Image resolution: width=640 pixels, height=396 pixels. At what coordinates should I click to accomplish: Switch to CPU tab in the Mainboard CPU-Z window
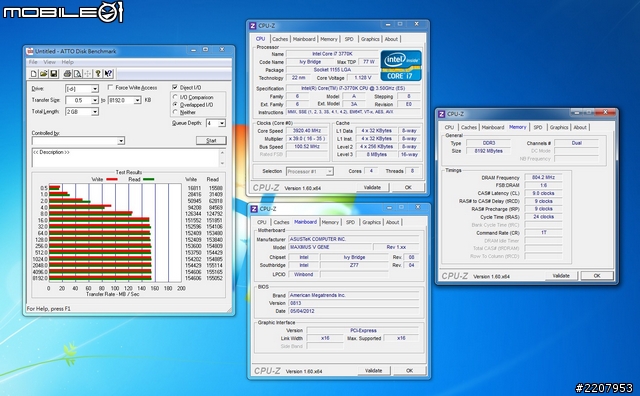click(x=262, y=222)
